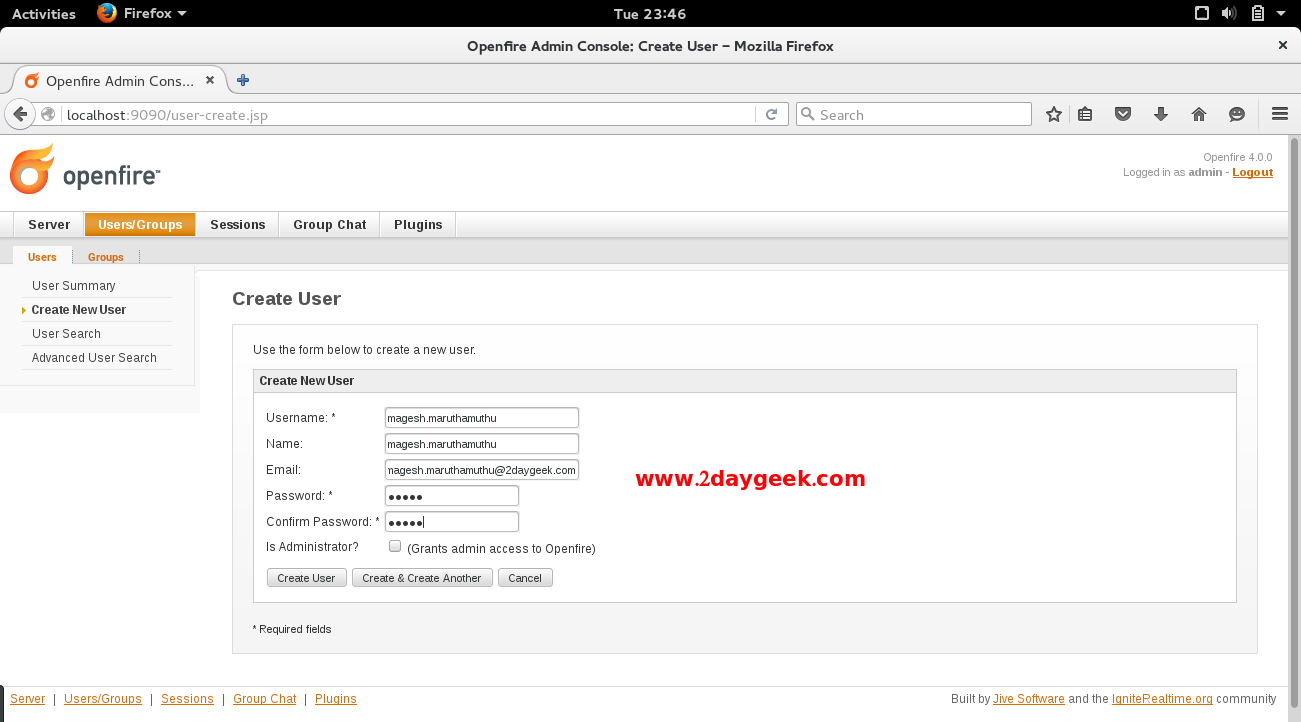Click the clipboard icon in top bar
The width and height of the screenshot is (1301, 722).
[1257, 14]
